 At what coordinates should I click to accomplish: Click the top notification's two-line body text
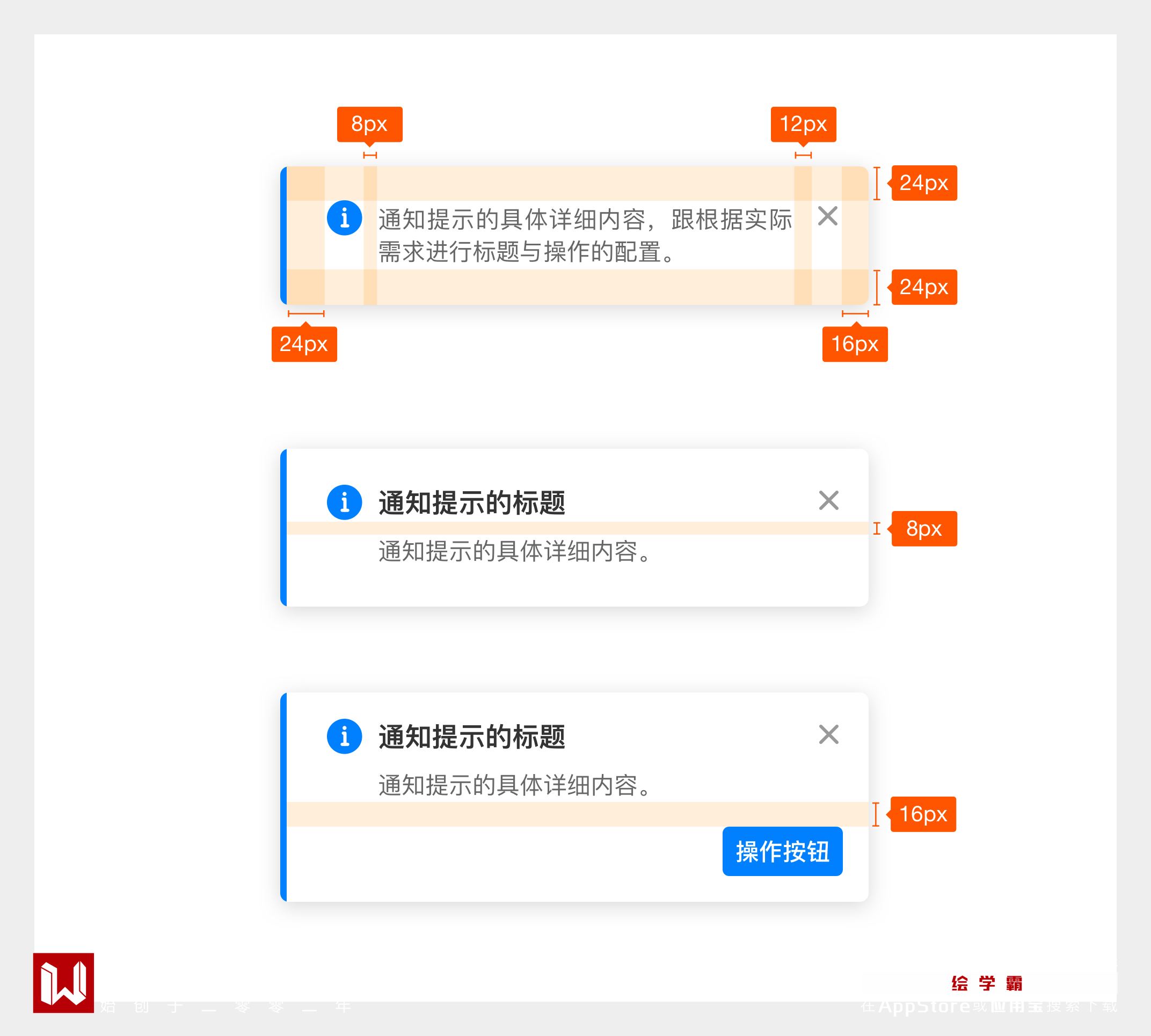[585, 235]
